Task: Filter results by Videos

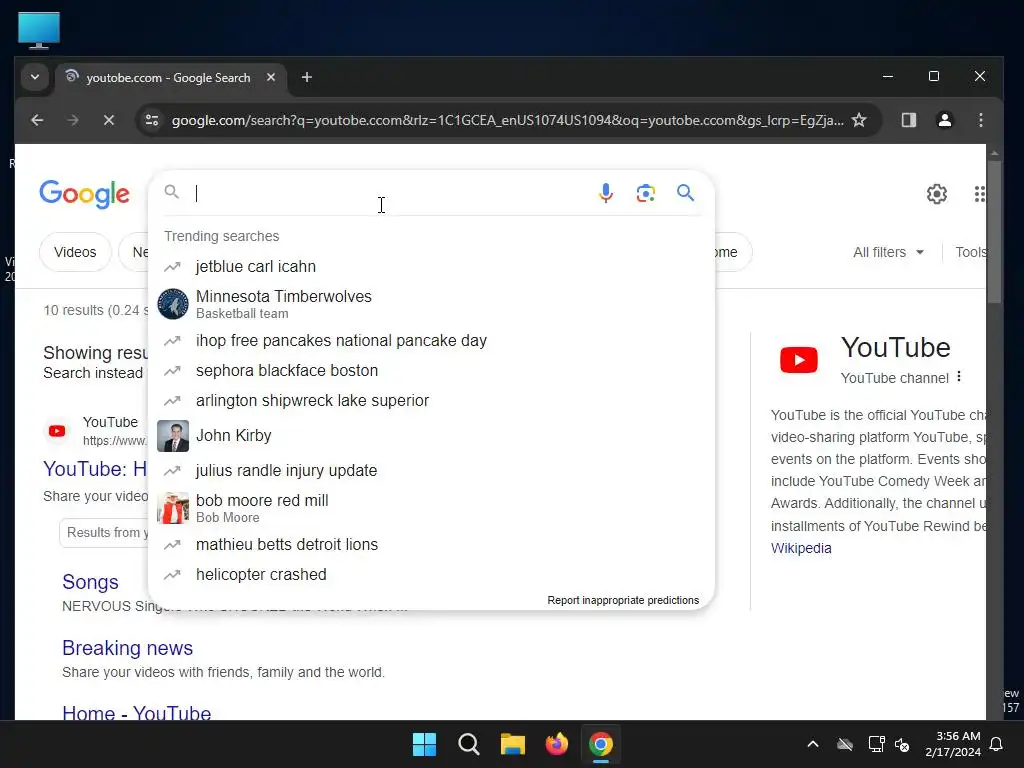Action: (x=75, y=252)
